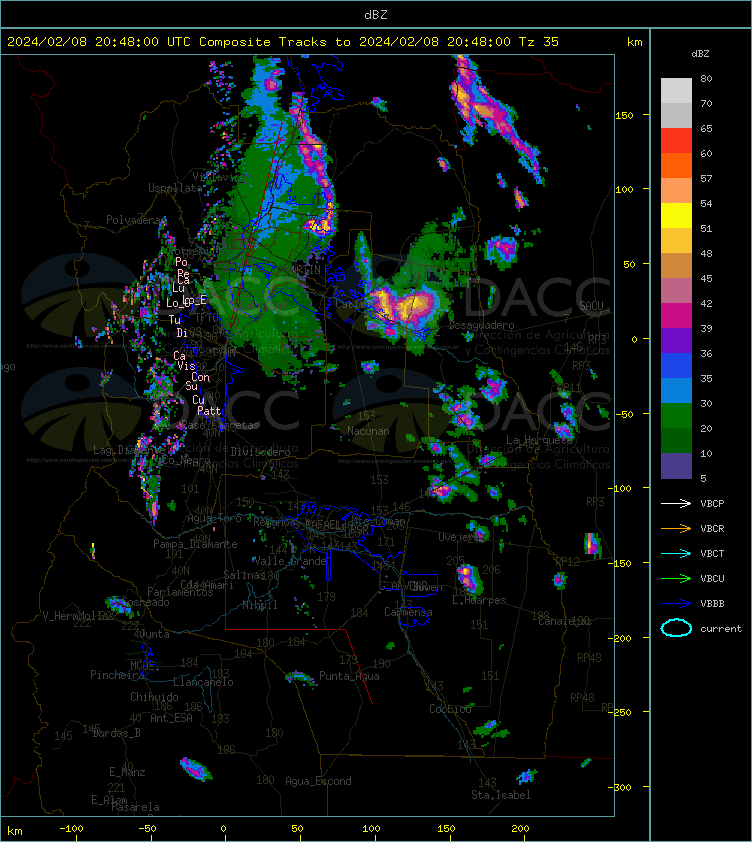Click the 'E.Huarpes' map label

click(x=479, y=600)
